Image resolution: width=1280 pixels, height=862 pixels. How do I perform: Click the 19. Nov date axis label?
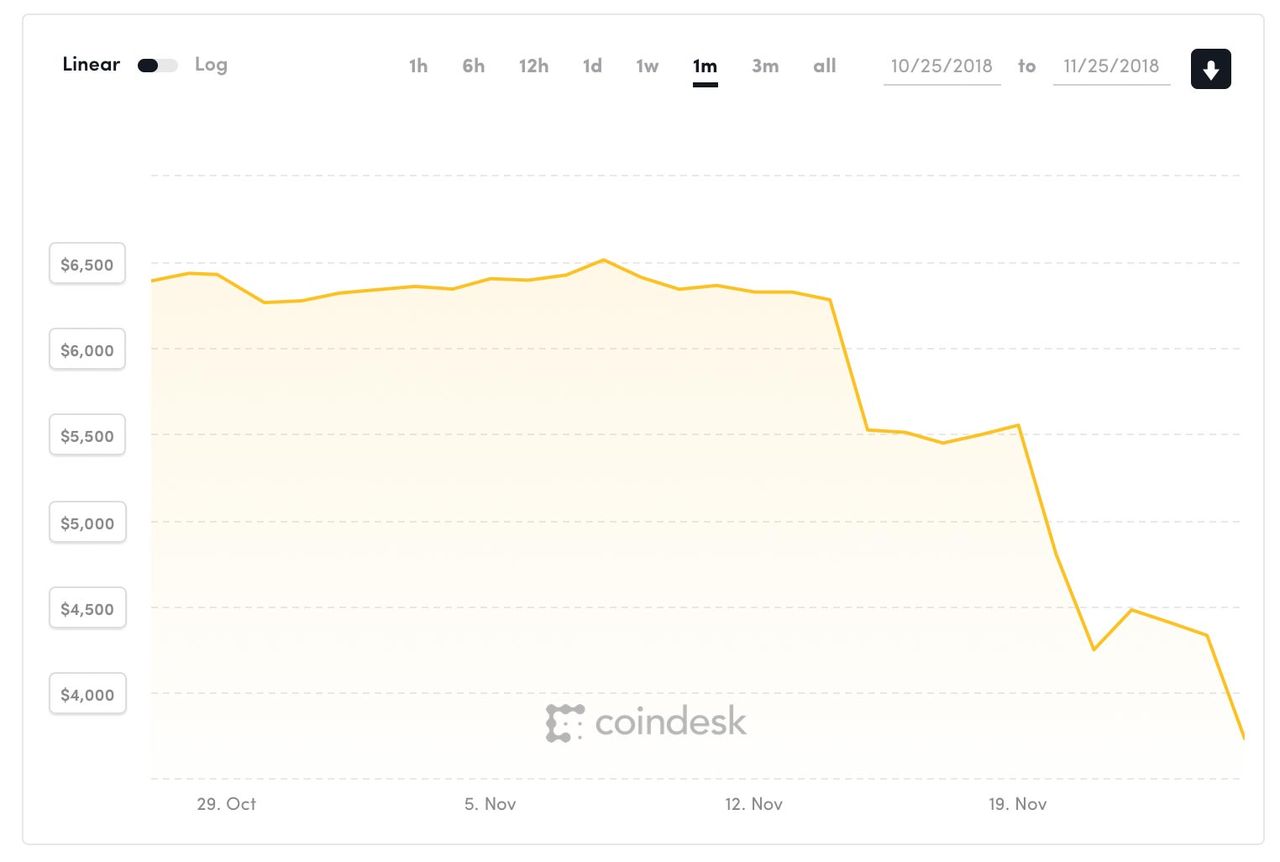(x=1017, y=804)
